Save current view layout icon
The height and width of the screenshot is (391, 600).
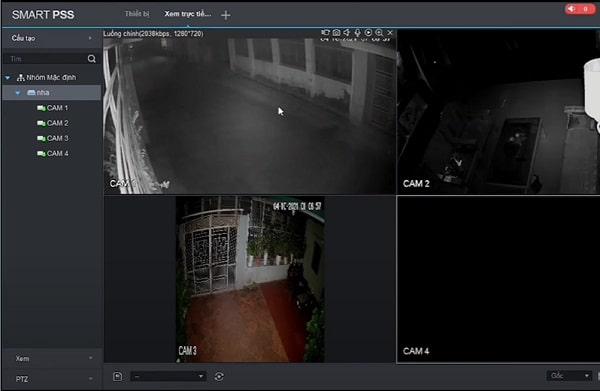[118, 376]
